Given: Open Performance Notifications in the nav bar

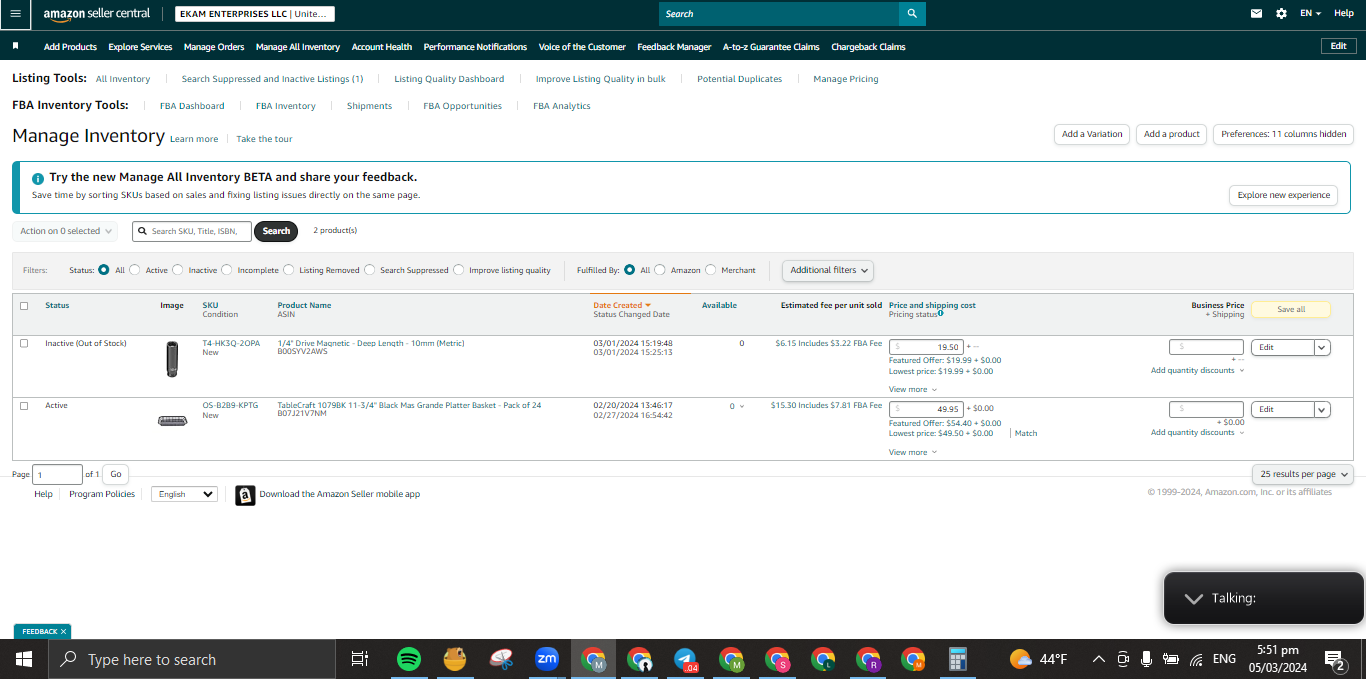Looking at the screenshot, I should pyautogui.click(x=475, y=47).
